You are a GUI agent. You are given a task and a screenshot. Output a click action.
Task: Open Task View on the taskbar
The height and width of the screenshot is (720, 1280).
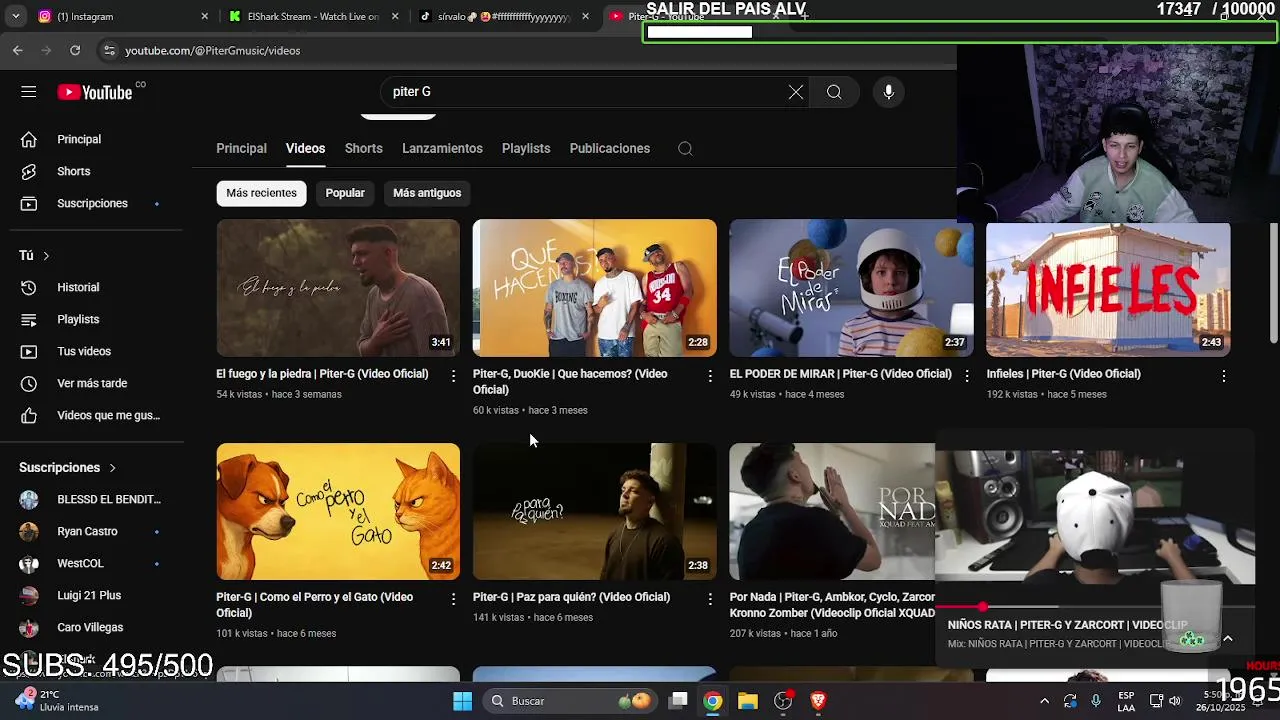(x=678, y=701)
